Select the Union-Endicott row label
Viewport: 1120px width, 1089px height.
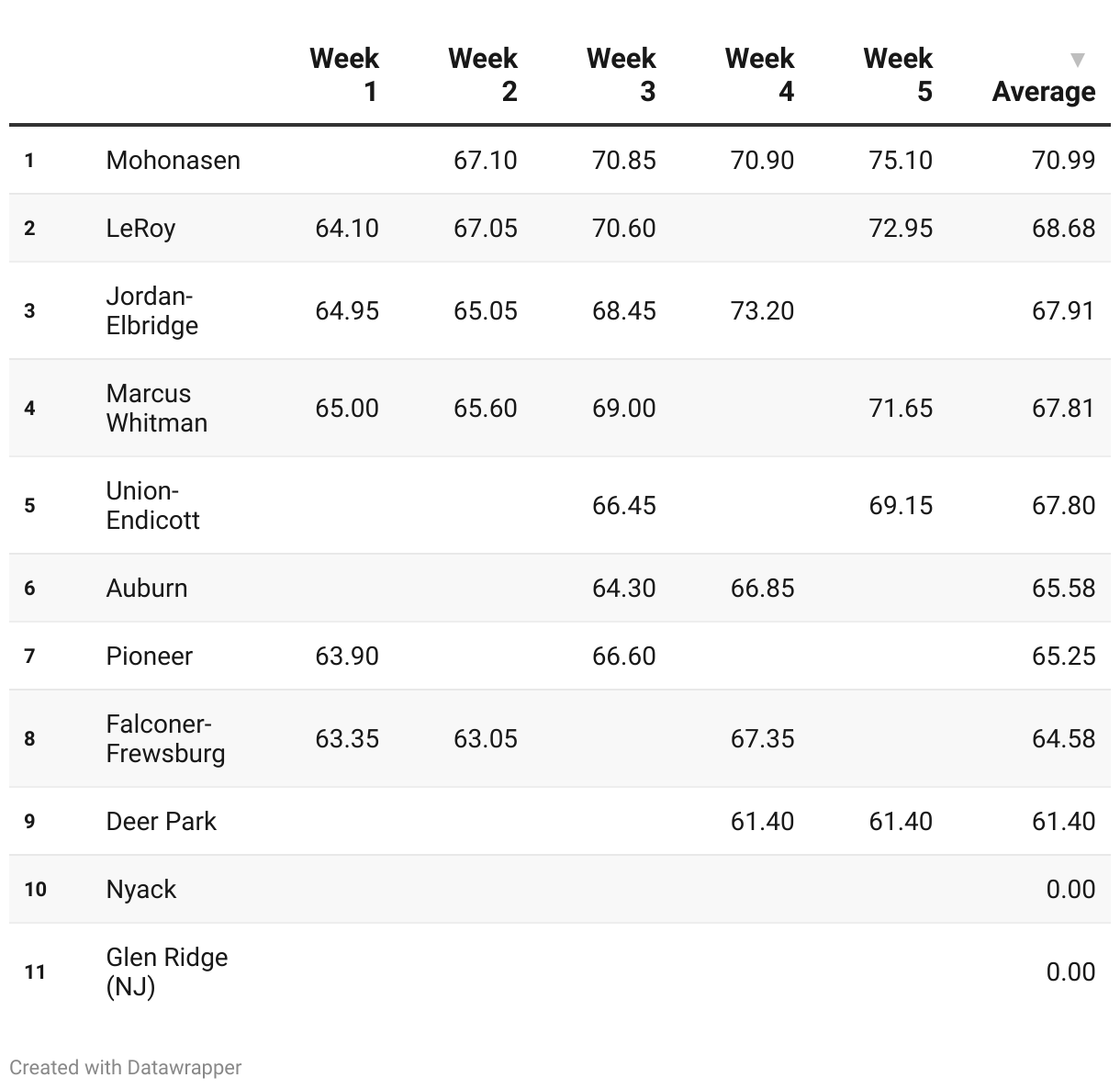[x=152, y=505]
